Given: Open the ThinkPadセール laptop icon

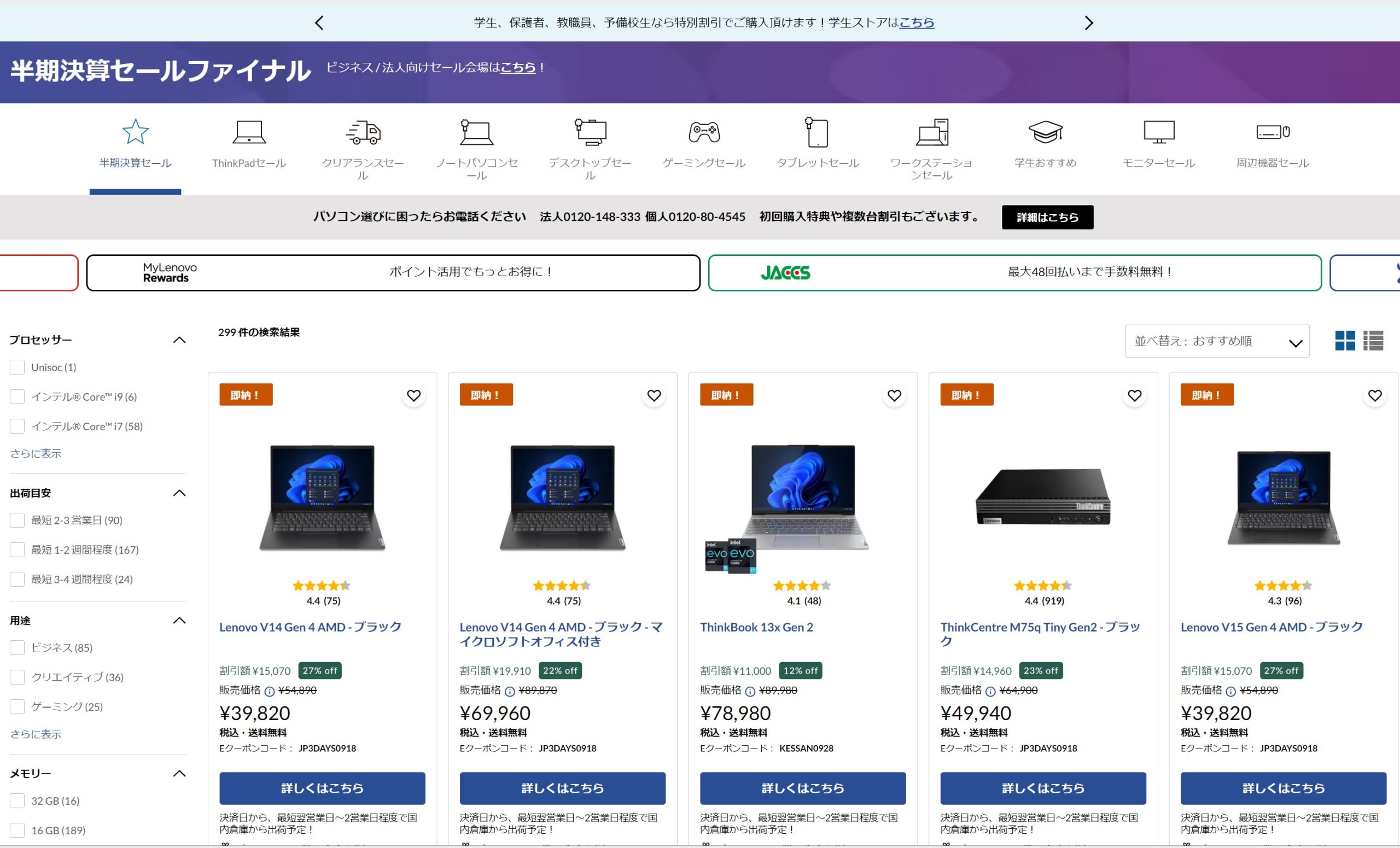Looking at the screenshot, I should tap(249, 132).
